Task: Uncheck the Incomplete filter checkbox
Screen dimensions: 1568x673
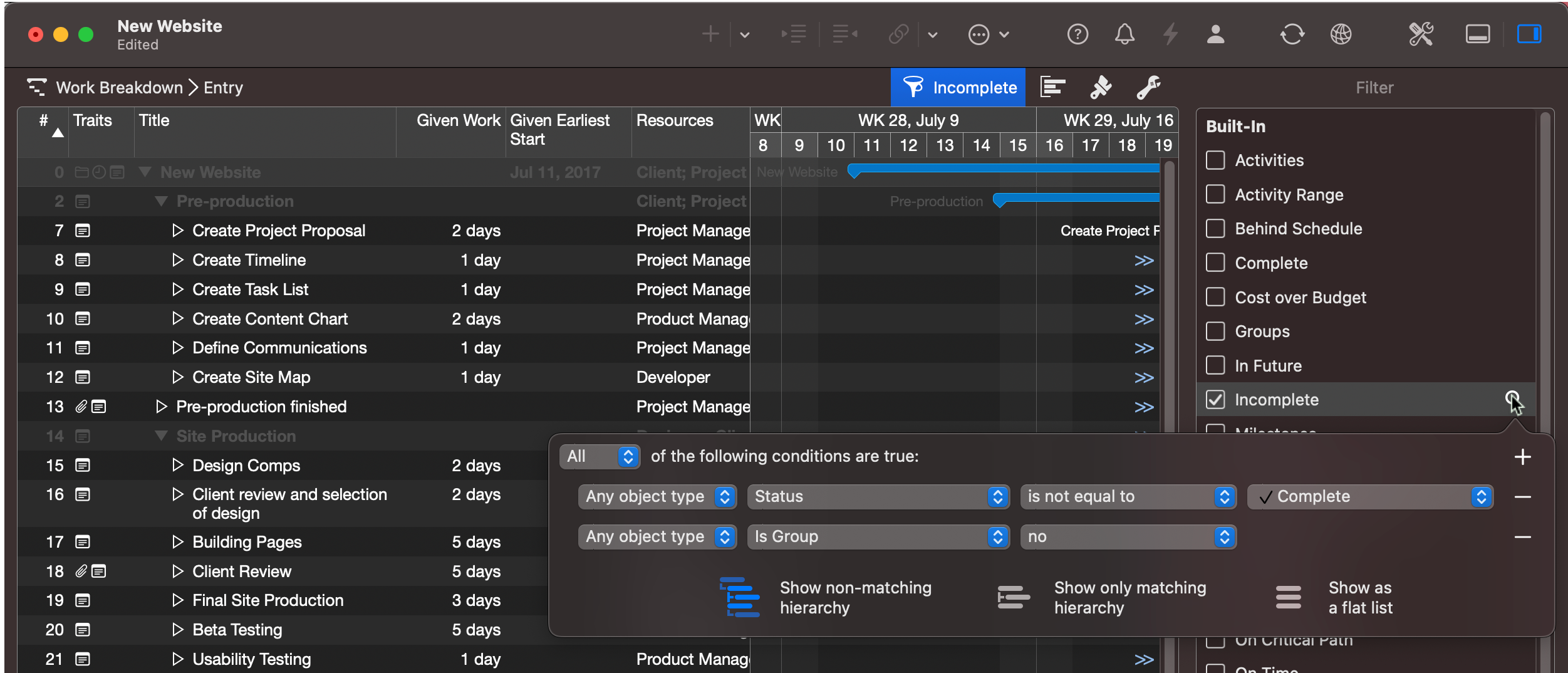Action: point(1215,400)
